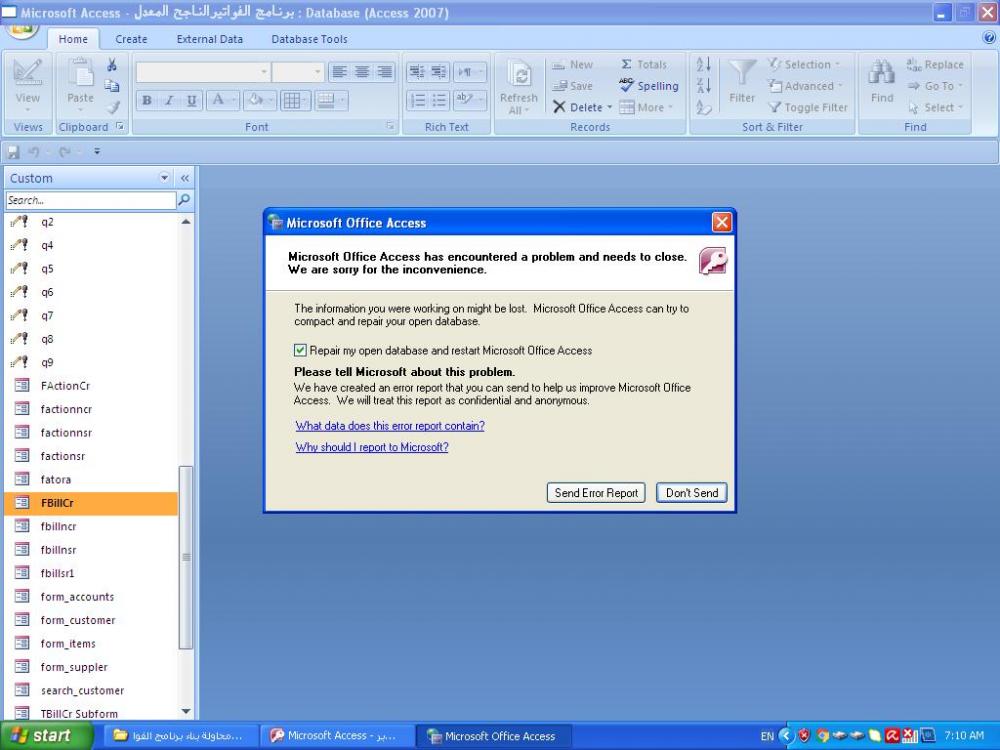Click the Align Left icon

tap(339, 71)
